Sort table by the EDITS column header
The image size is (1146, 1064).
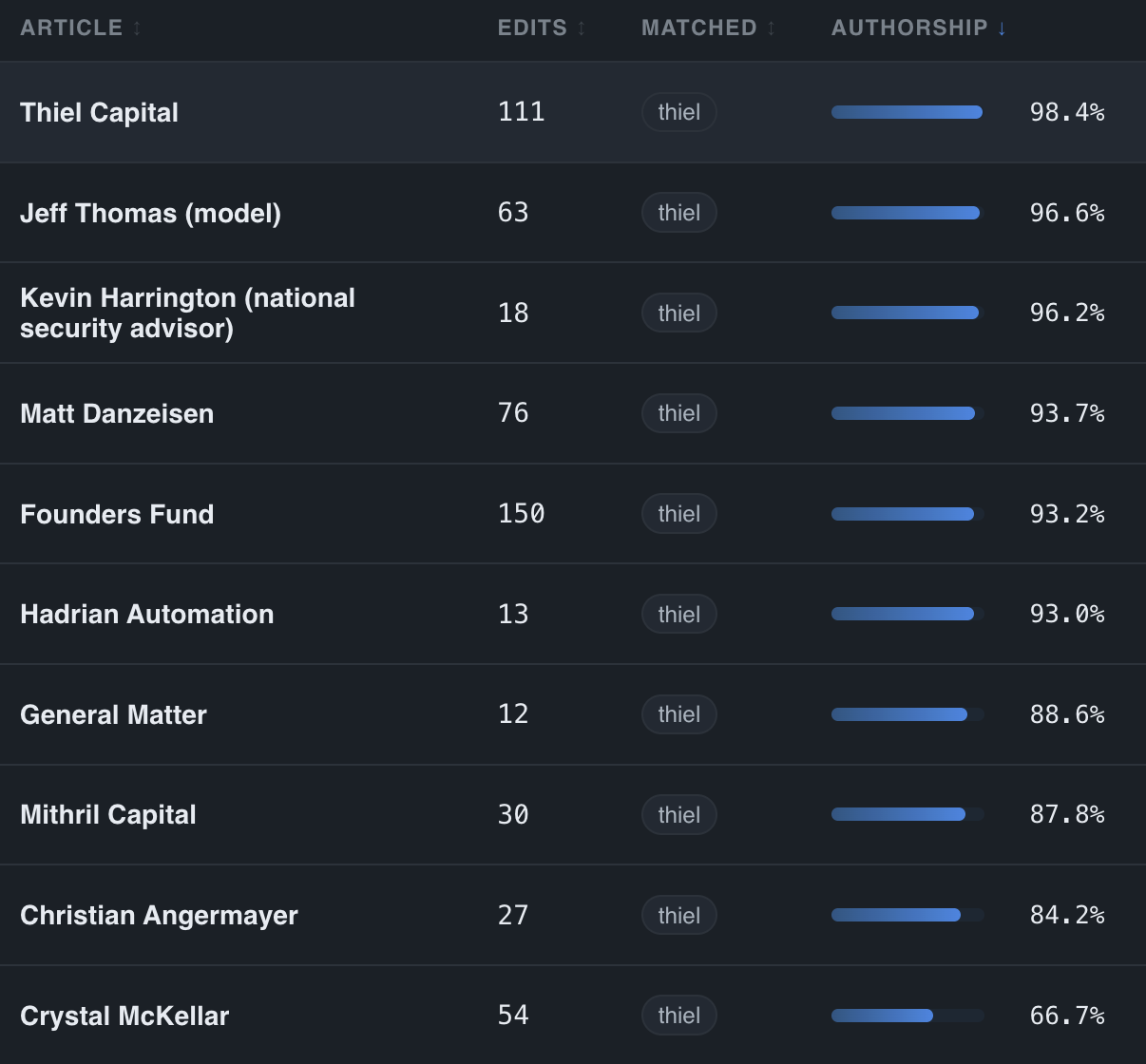point(542,28)
